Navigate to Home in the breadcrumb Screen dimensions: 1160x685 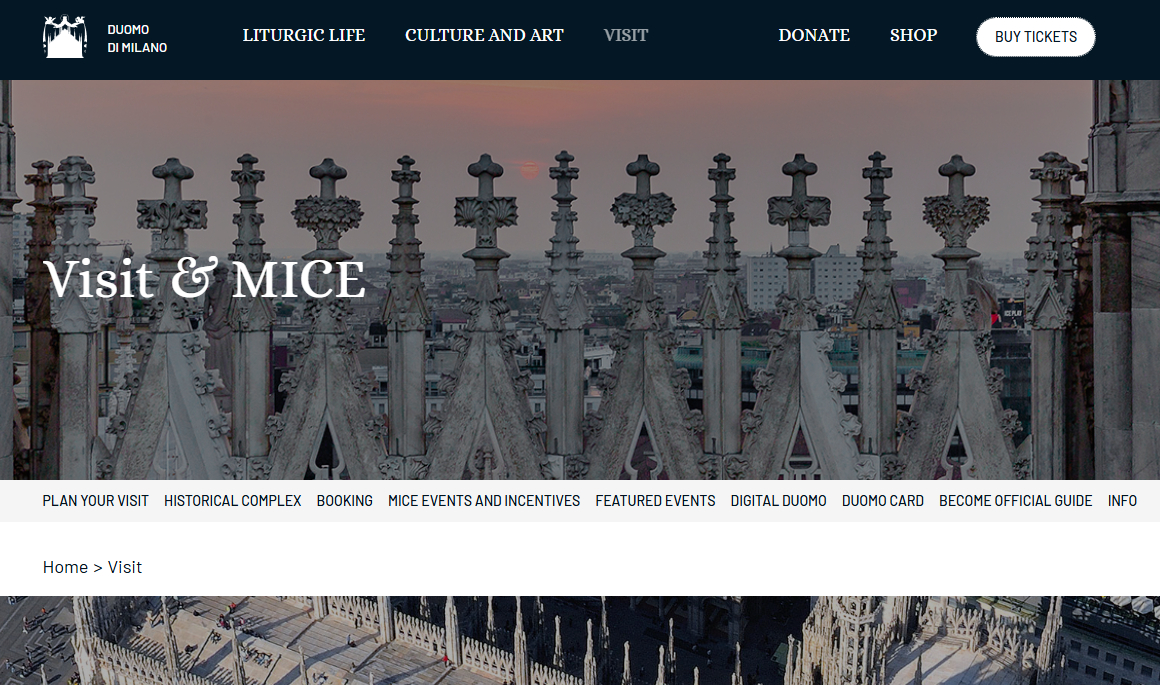65,567
